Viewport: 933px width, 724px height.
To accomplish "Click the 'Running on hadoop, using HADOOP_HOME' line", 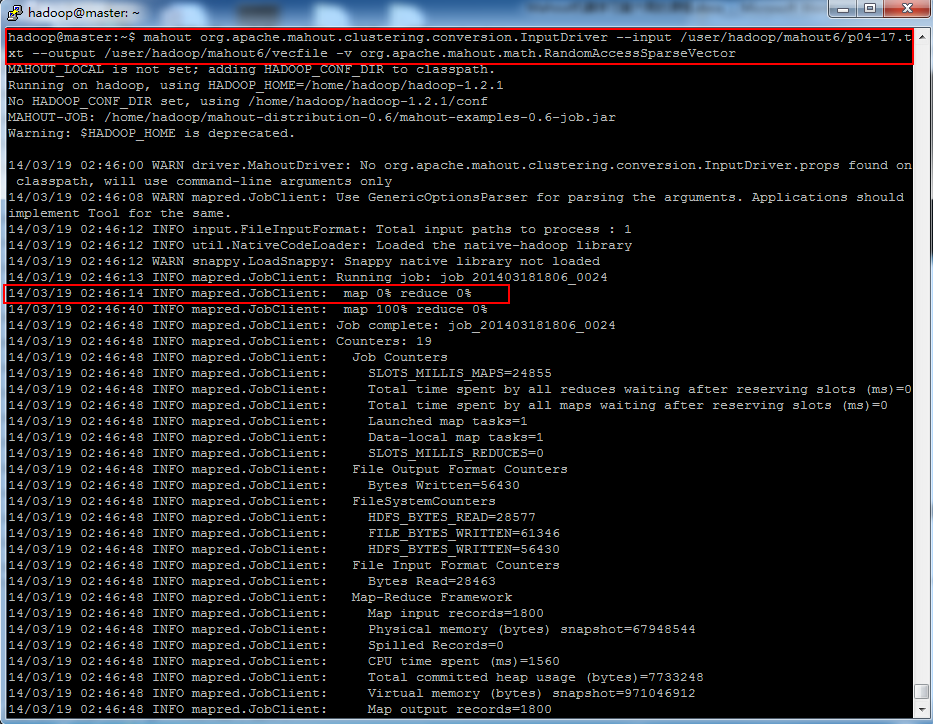I will 255,86.
